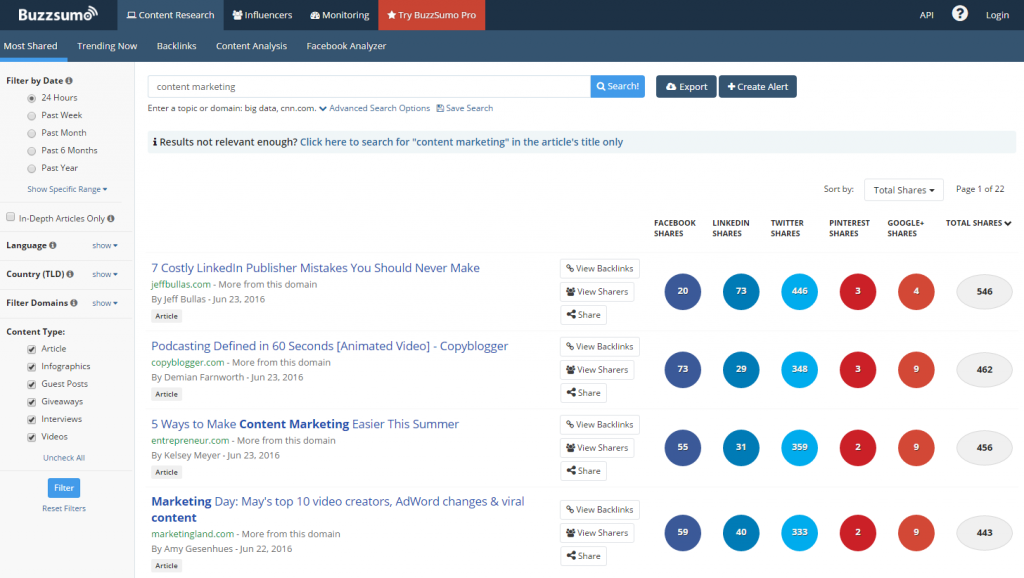The width and height of the screenshot is (1024, 578).
Task: Click View Backlinks for LinkedIn Publisher article
Action: [600, 268]
